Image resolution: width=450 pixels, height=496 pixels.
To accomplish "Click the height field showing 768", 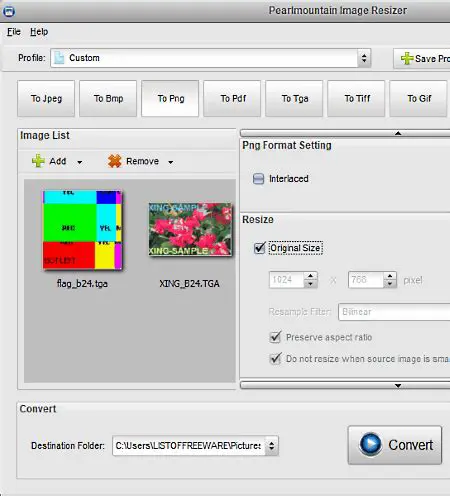I will pos(366,280).
